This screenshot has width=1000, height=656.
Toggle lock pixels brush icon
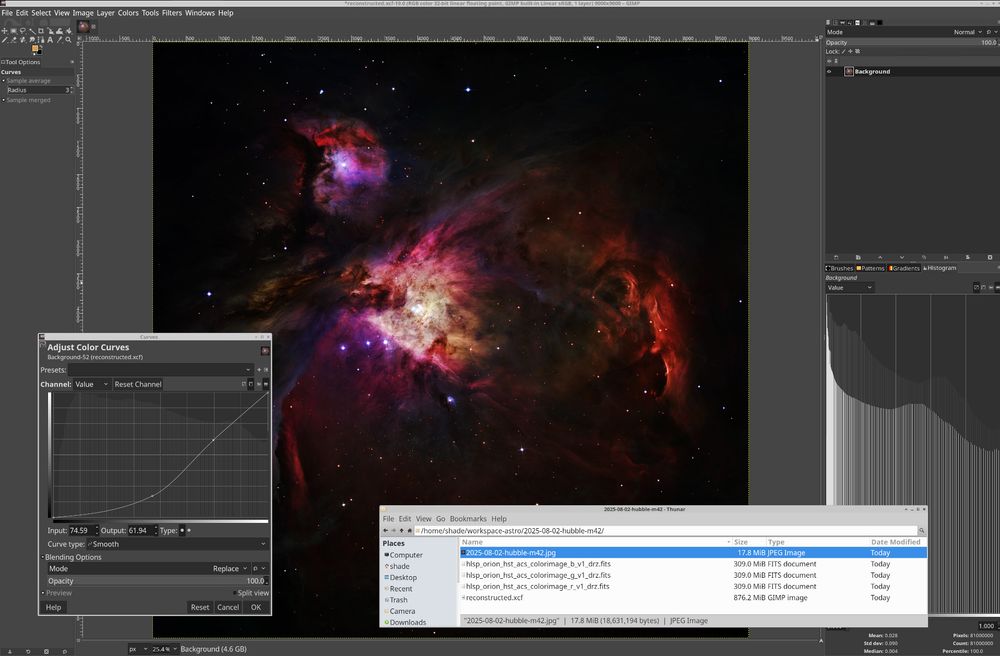[844, 52]
